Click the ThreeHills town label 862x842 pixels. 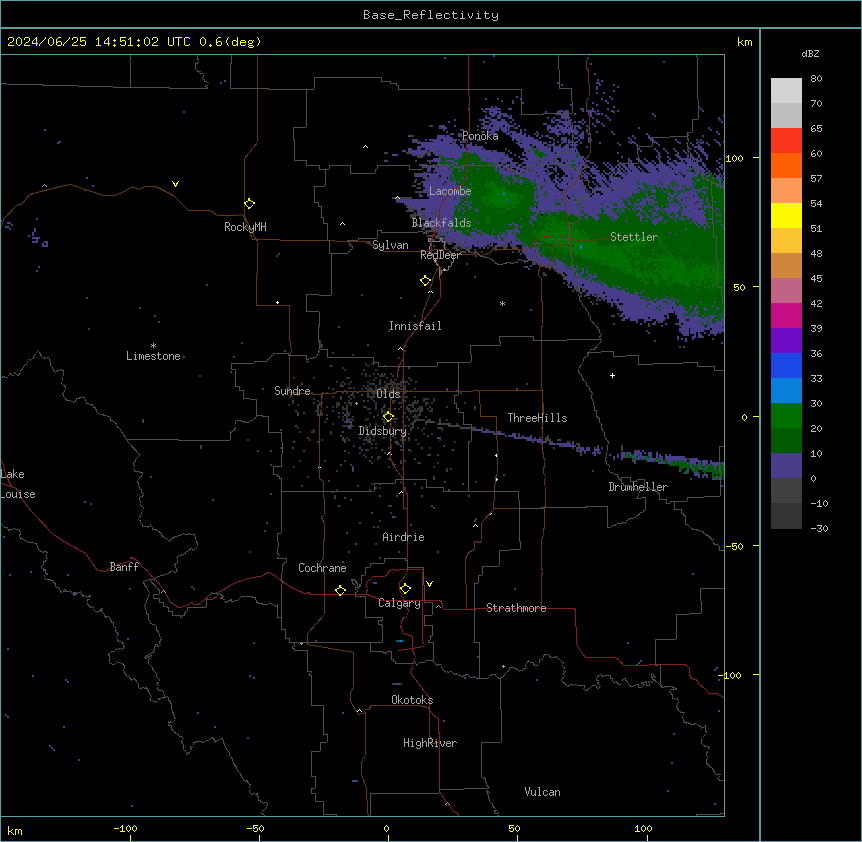click(537, 418)
